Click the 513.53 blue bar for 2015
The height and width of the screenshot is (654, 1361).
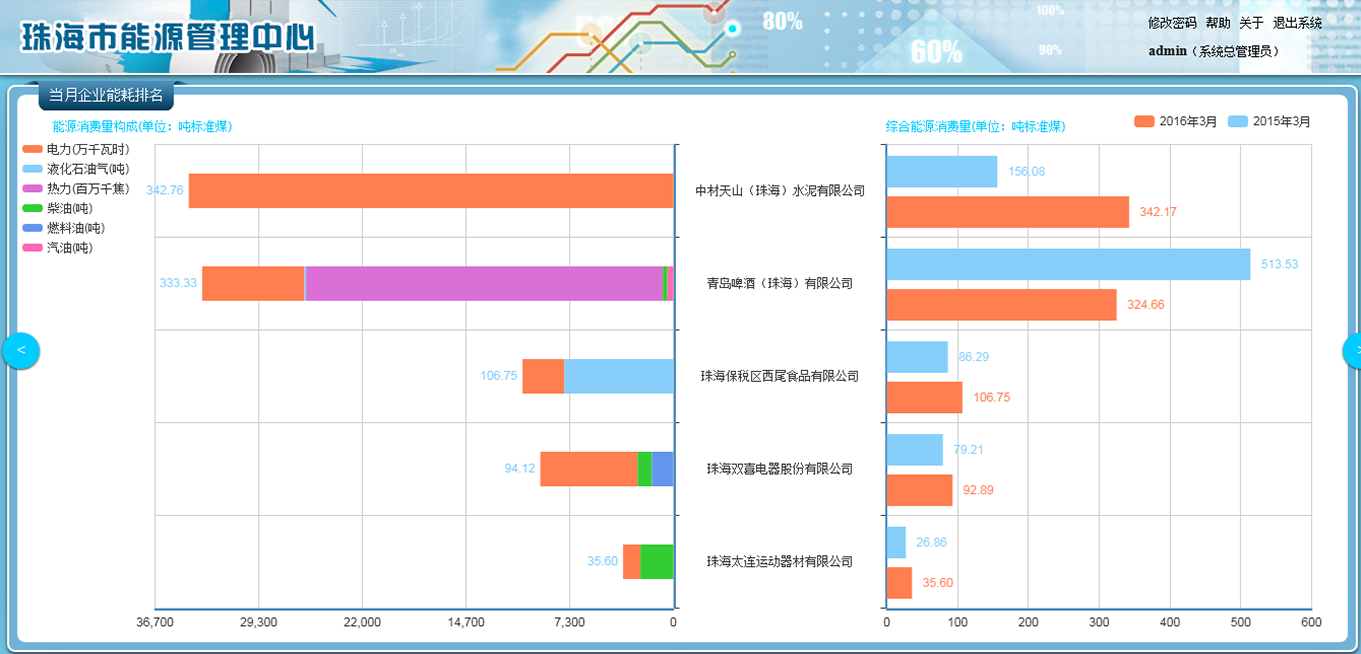tap(1068, 264)
